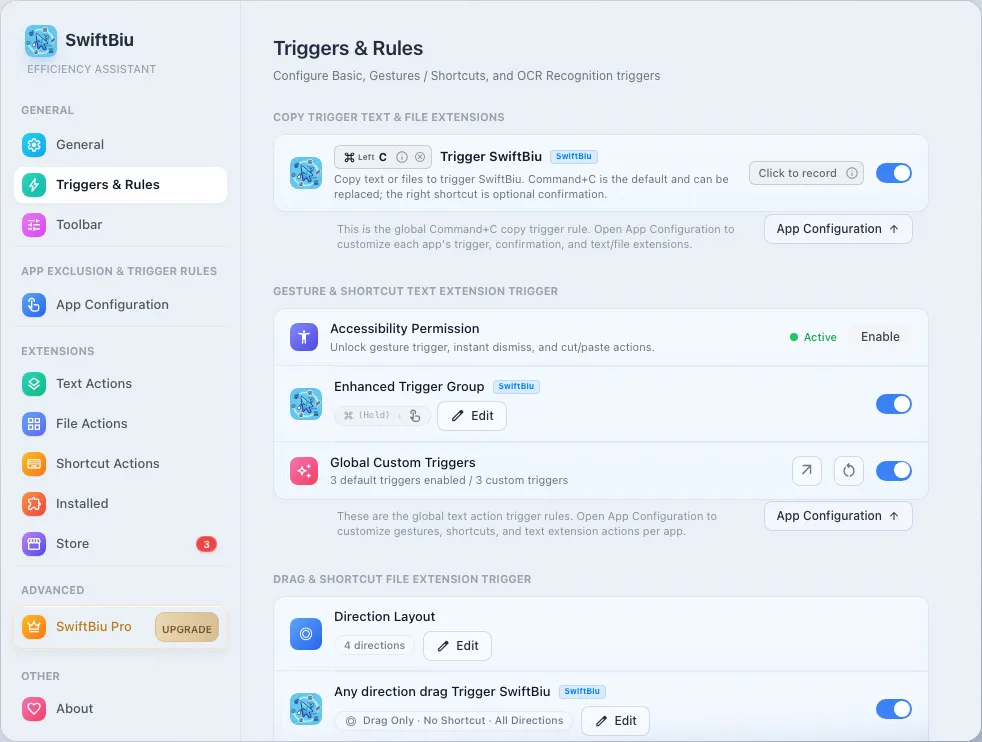Click the SwiftBiu Pro crown icon
This screenshot has width=982, height=742.
pyautogui.click(x=34, y=627)
